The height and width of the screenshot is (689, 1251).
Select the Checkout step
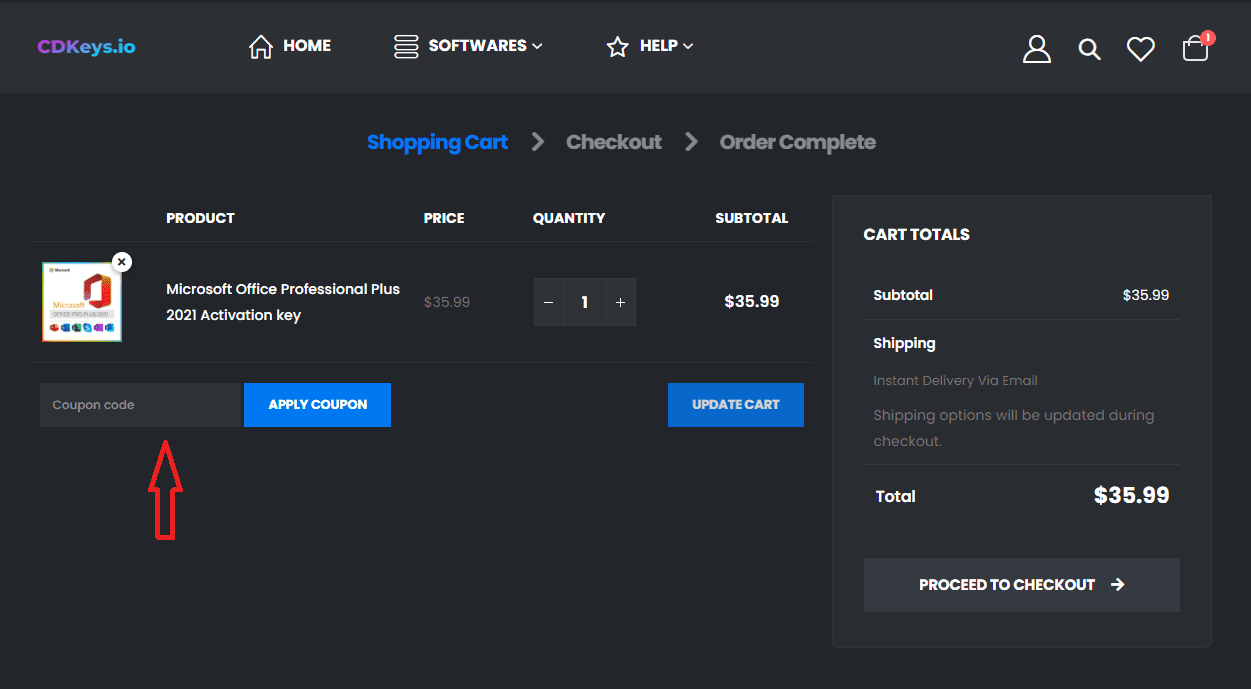(614, 142)
